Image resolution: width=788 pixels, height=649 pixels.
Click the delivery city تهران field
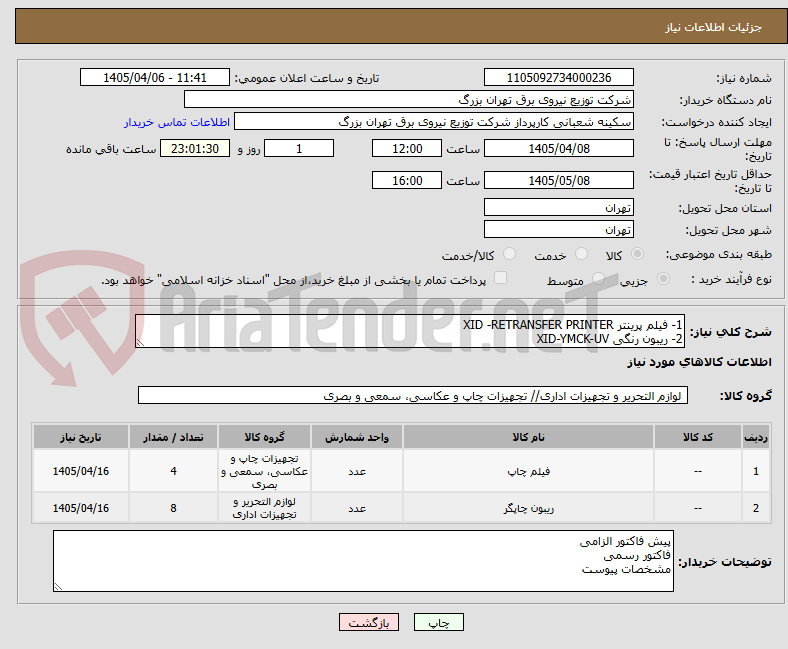559,229
